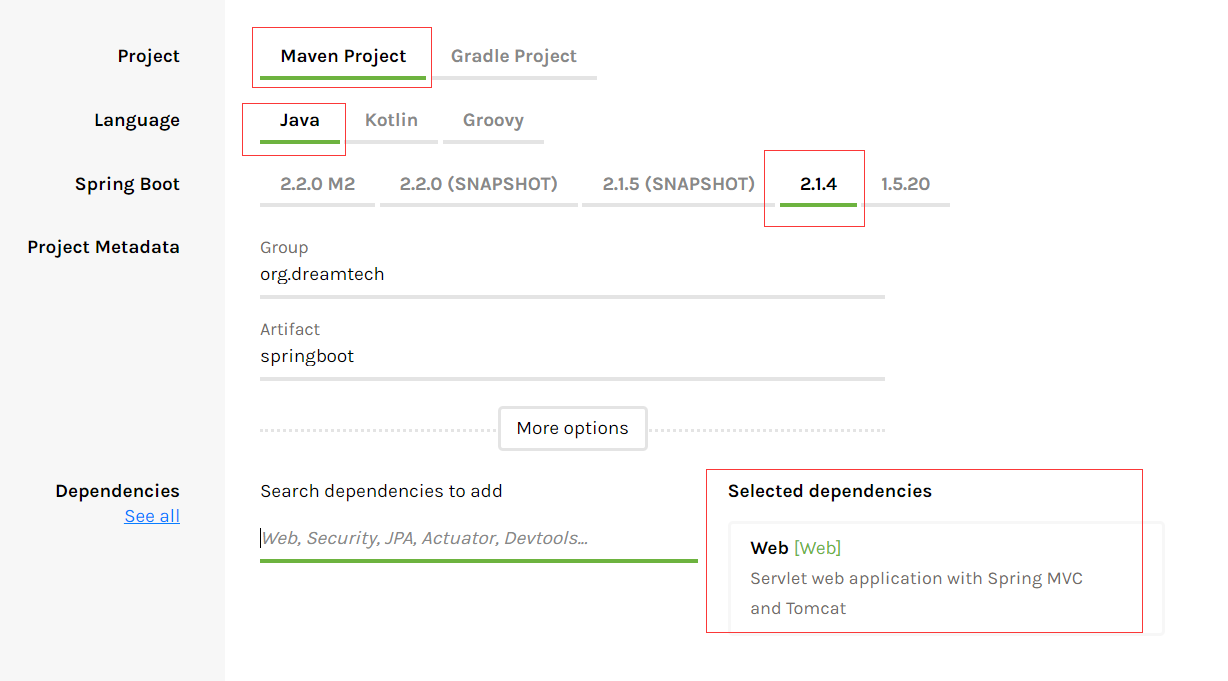Select Spring Boot version 2.1.4
Viewport: 1228px width, 681px height.
818,184
